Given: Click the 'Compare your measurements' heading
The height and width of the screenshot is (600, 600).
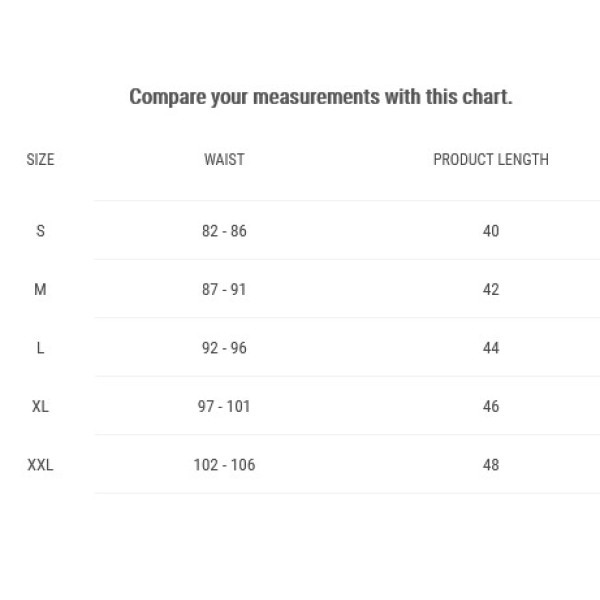Looking at the screenshot, I should click(x=321, y=97).
